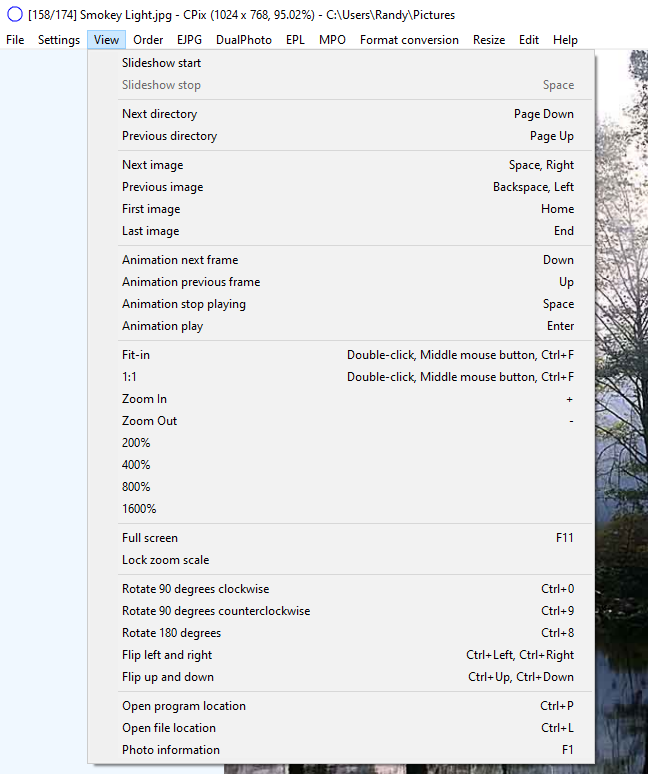Image resolution: width=648 pixels, height=774 pixels.
Task: Rotate 90 degrees counterclockwise
Action: click(x=341, y=611)
